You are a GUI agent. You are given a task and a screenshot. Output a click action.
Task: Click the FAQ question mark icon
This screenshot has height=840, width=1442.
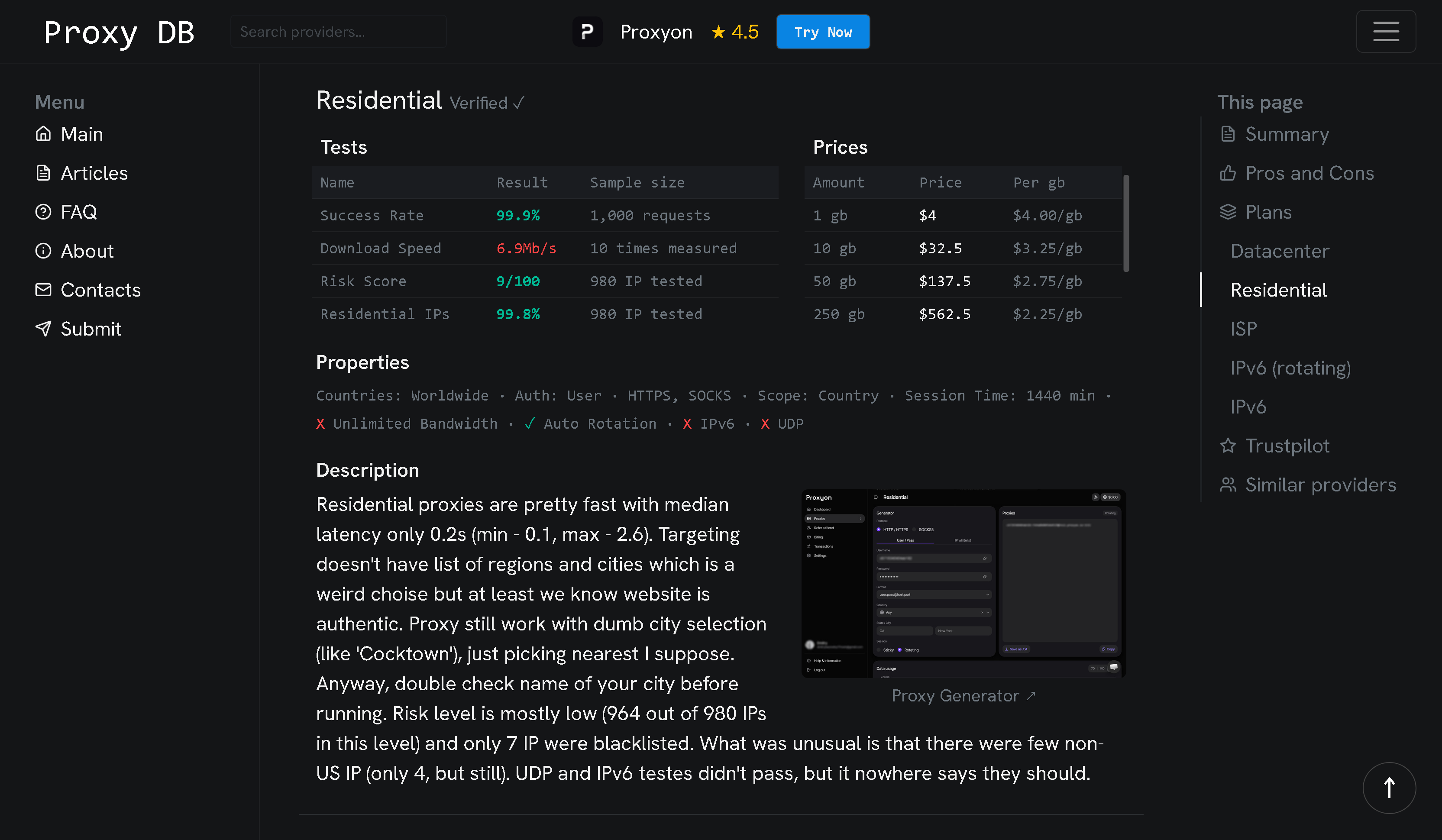[43, 212]
